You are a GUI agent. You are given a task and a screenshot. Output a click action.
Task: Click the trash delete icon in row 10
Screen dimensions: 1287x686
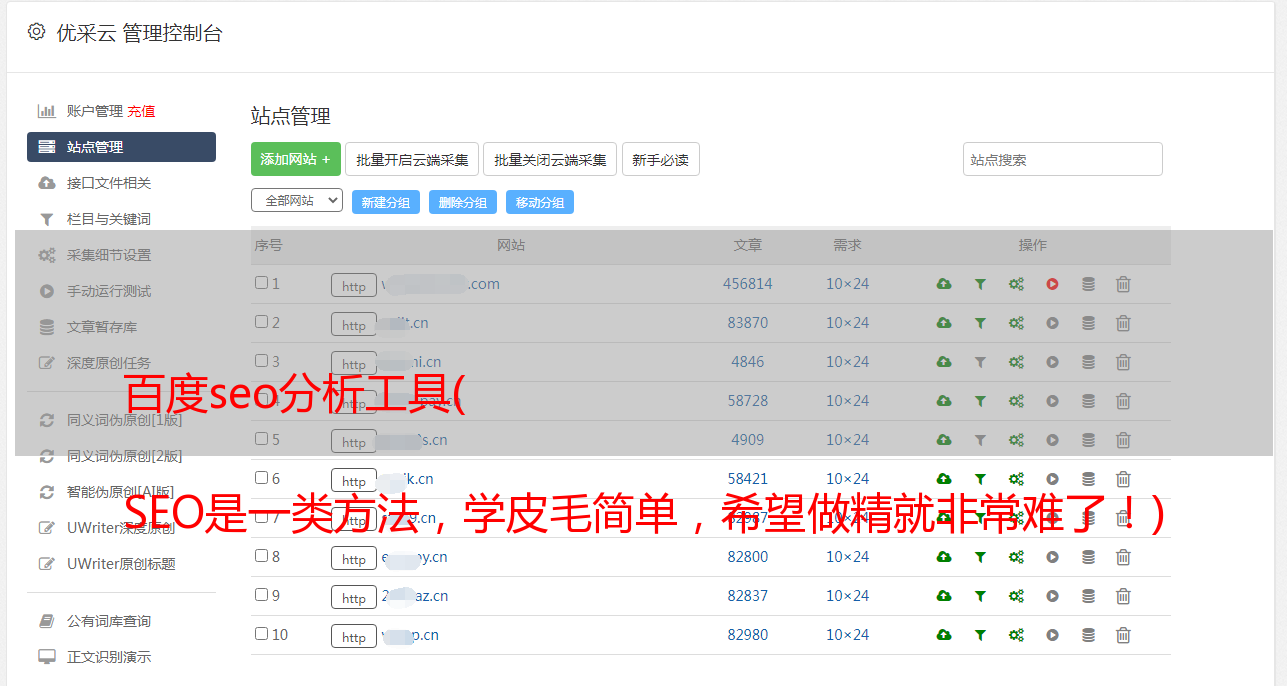[x=1123, y=635]
